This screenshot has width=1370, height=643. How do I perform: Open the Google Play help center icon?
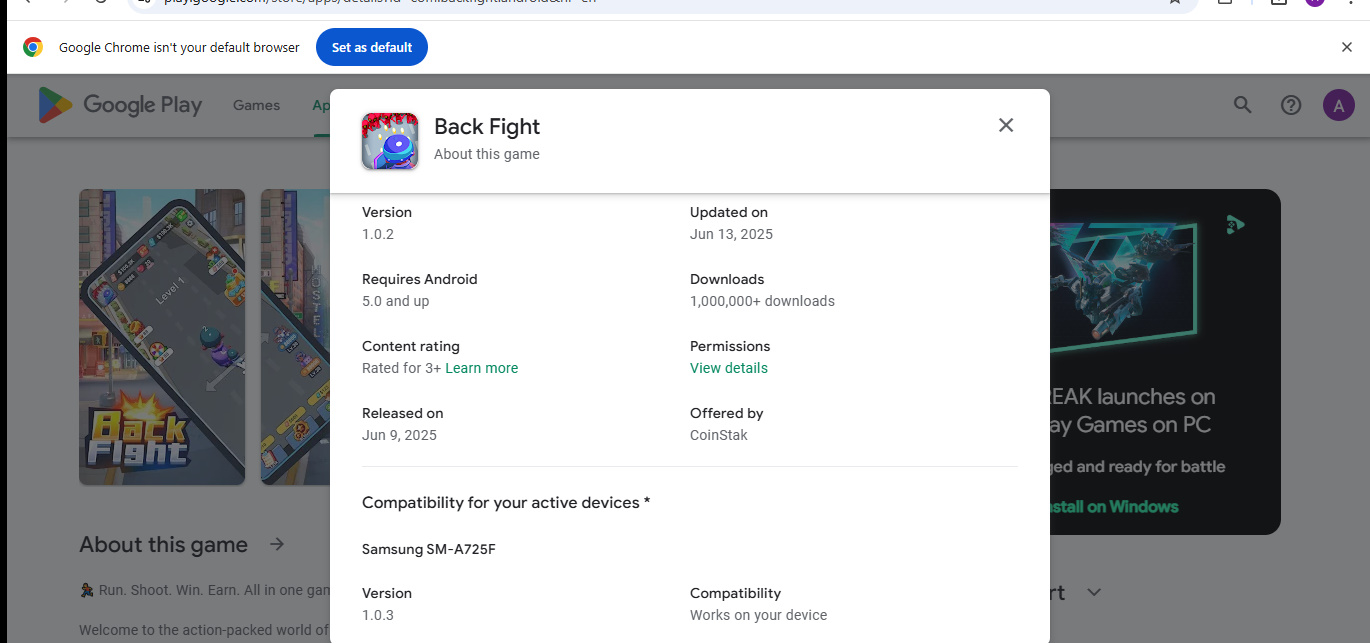[1291, 105]
